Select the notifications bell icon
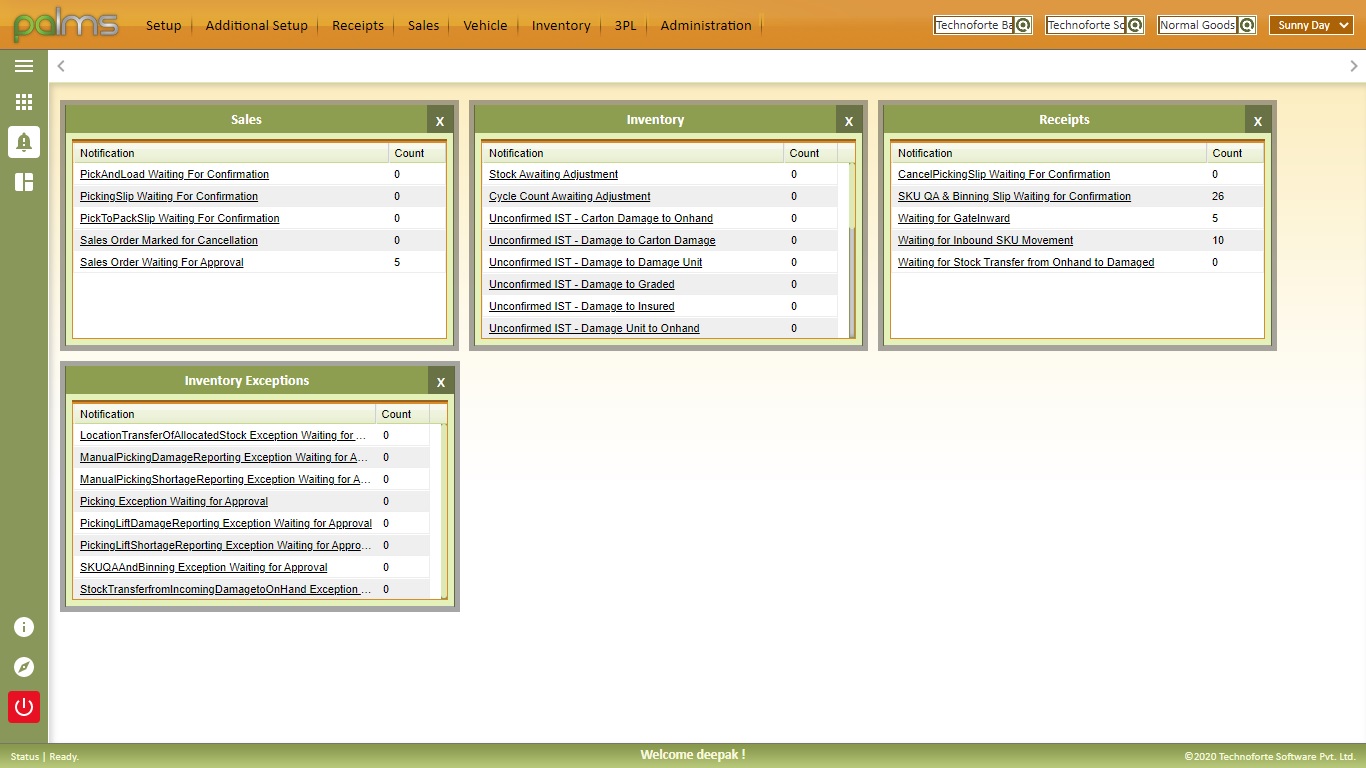 click(24, 142)
